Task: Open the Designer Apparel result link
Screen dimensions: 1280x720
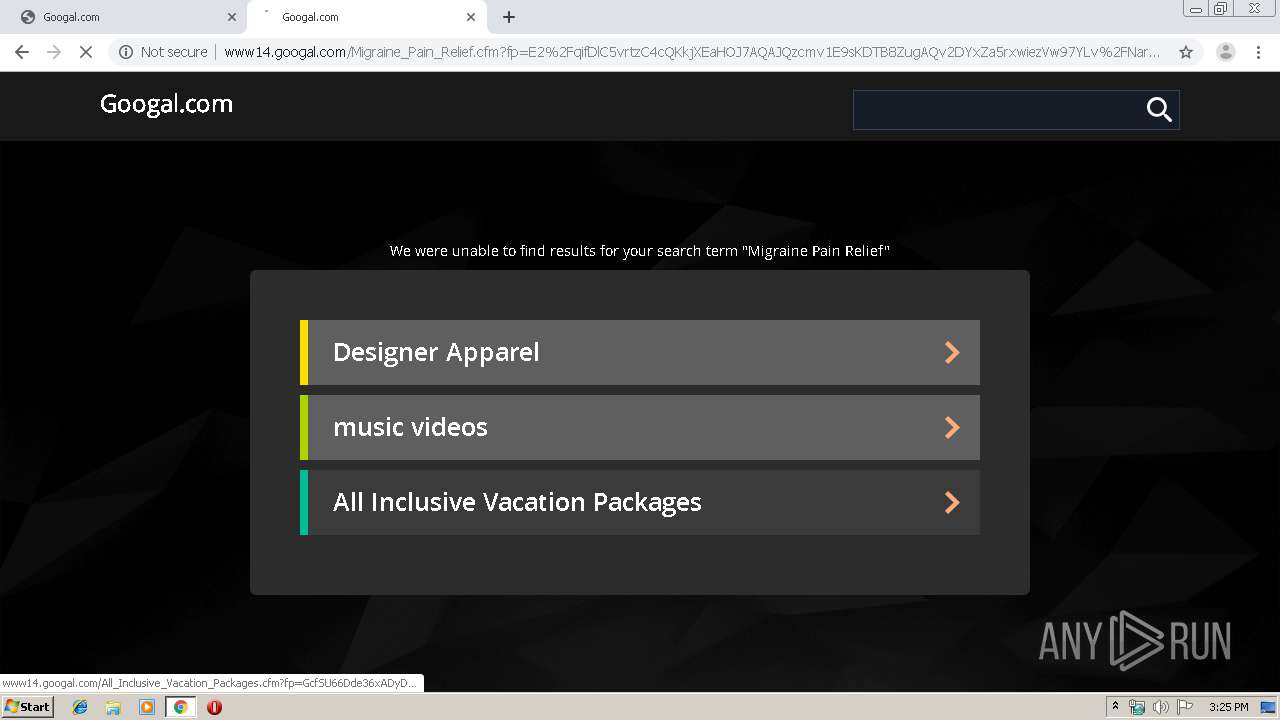Action: click(x=640, y=352)
